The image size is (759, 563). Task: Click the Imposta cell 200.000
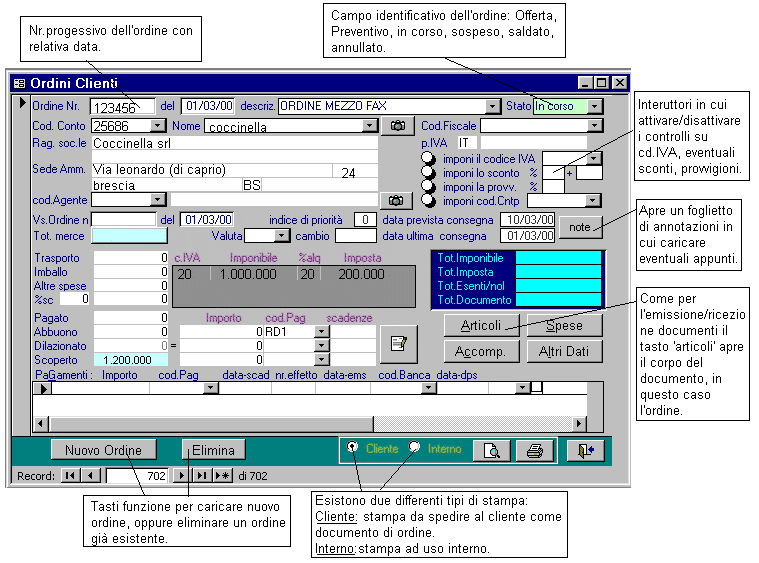point(361,274)
